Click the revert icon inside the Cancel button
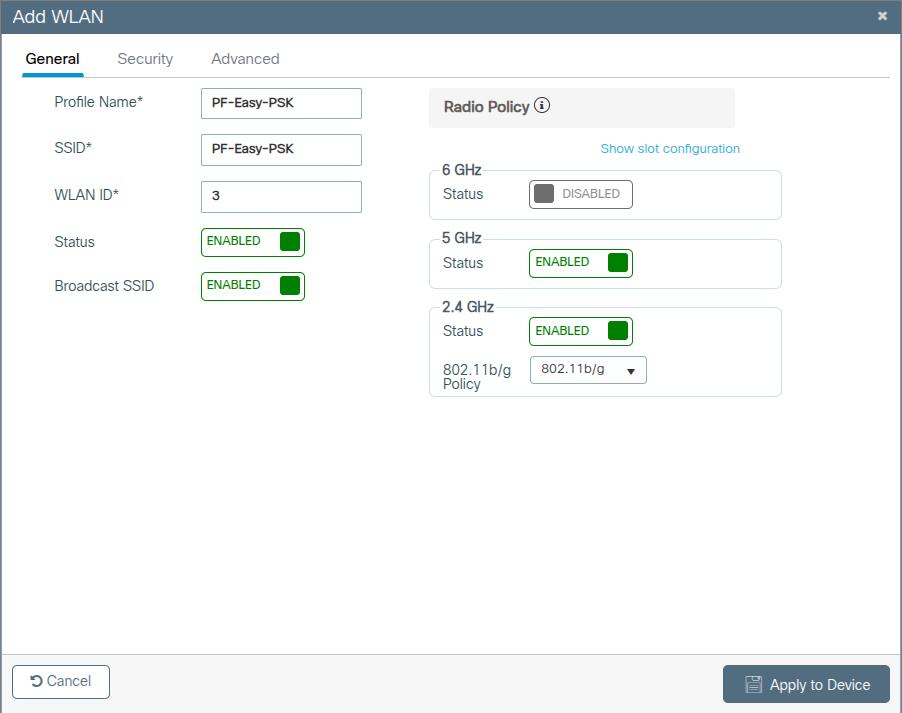This screenshot has width=902, height=713. (x=37, y=681)
